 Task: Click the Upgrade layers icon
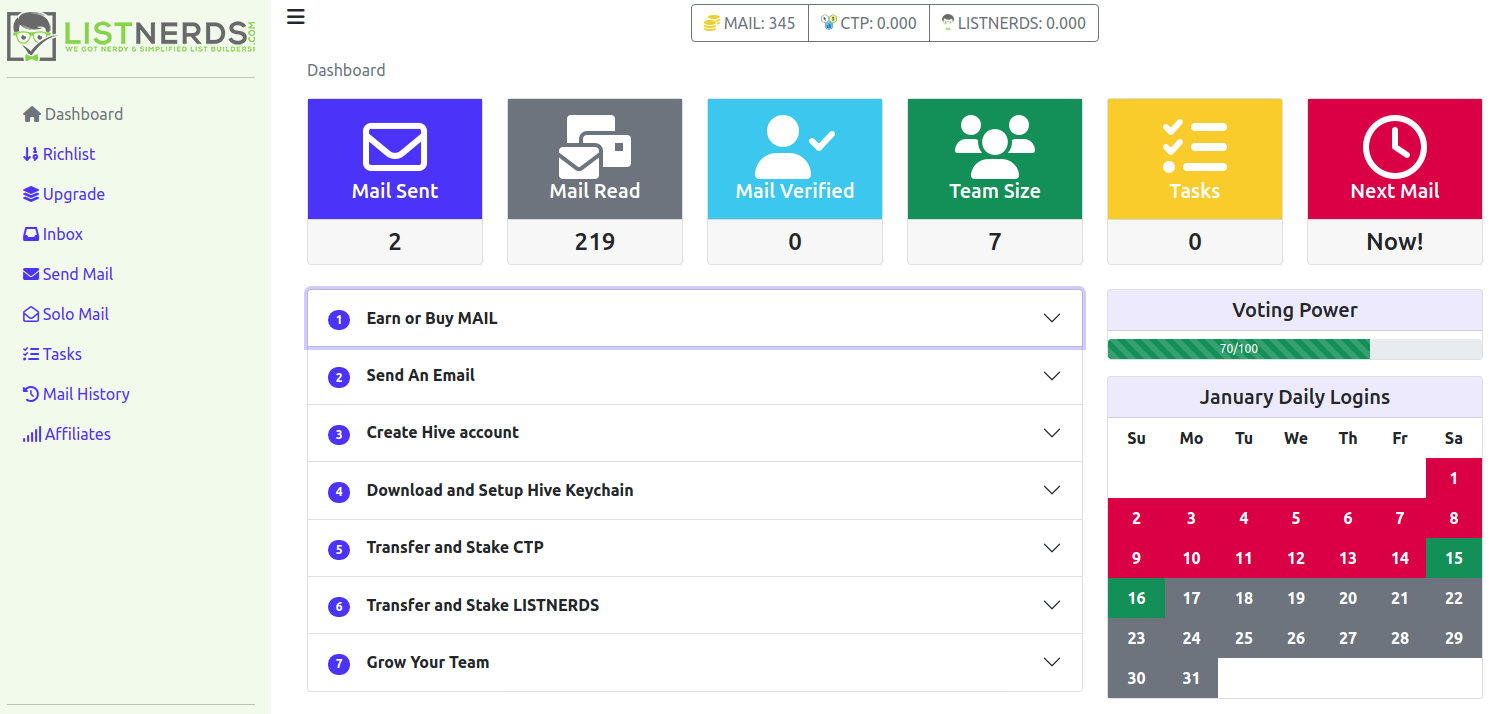click(x=31, y=194)
